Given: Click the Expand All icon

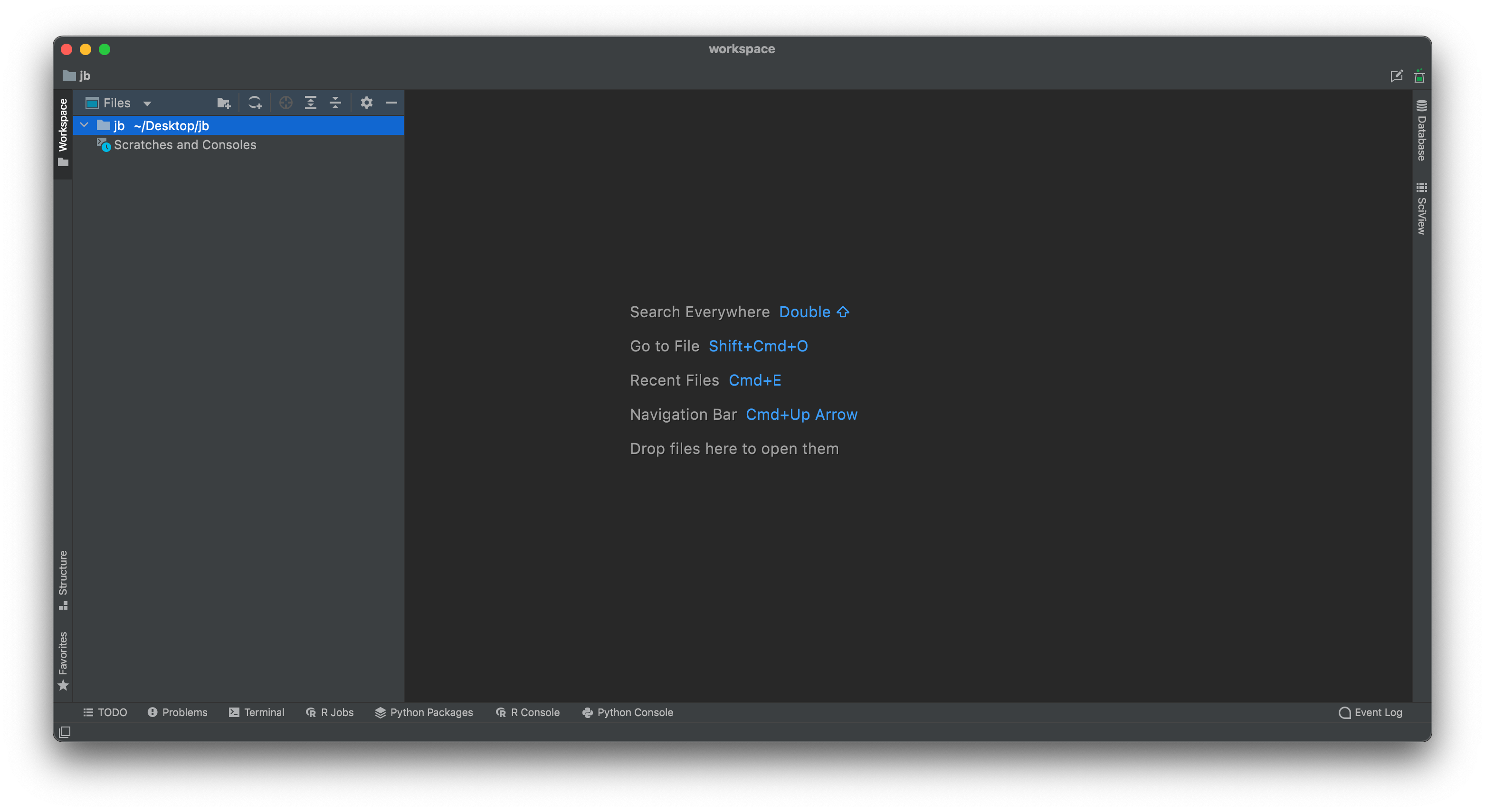Looking at the screenshot, I should pyautogui.click(x=310, y=103).
